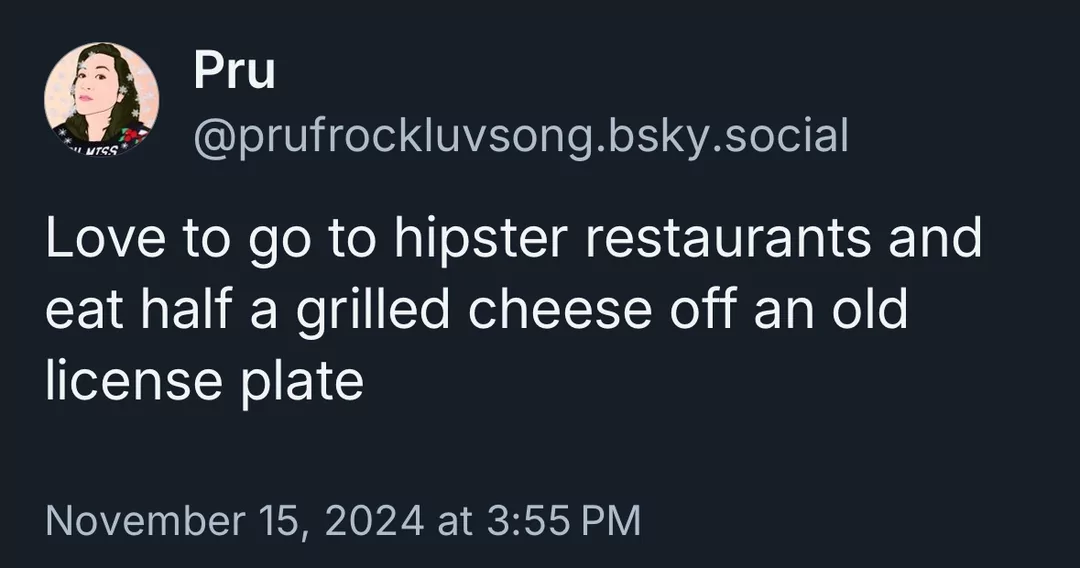
Task: Click the word restaurants in the post
Action: tap(729, 238)
